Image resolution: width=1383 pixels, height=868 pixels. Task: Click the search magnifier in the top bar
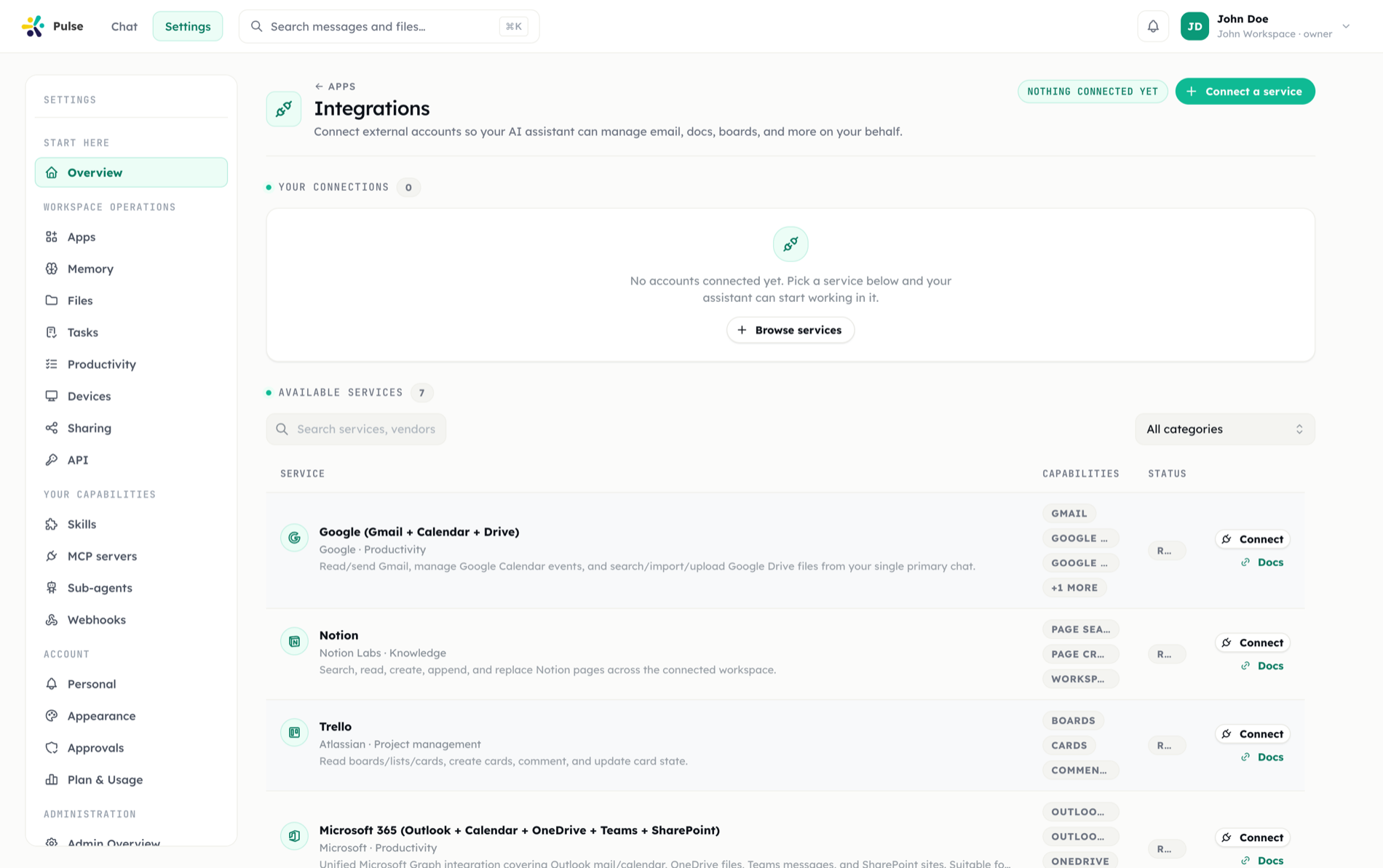[x=256, y=26]
